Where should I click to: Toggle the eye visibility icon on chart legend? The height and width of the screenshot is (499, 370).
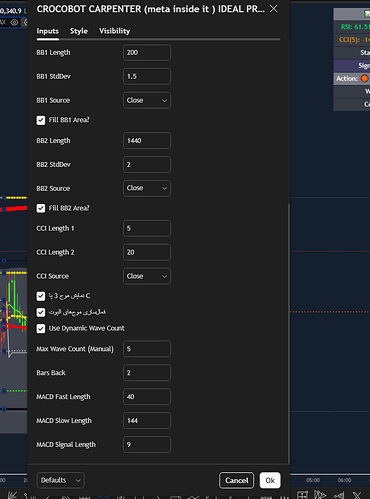[x=14, y=23]
